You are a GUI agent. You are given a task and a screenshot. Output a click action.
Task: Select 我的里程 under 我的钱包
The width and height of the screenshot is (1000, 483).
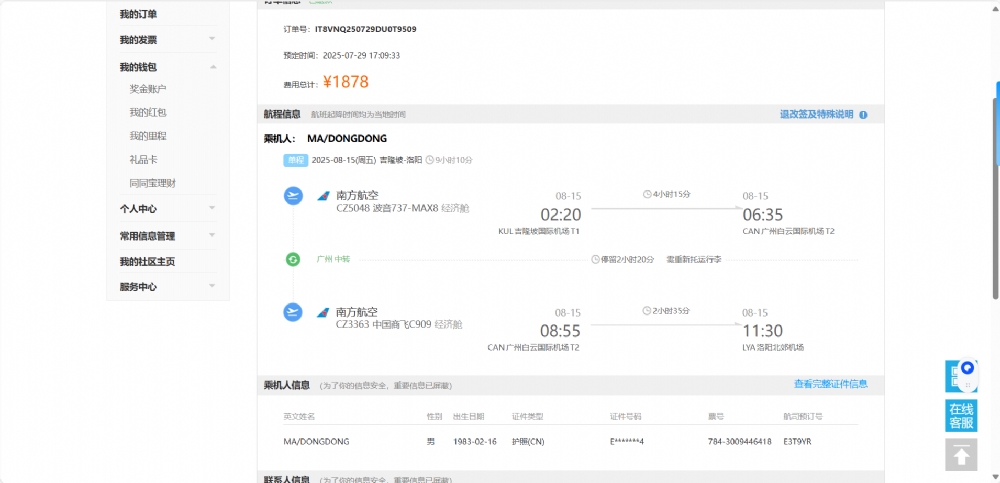click(148, 136)
